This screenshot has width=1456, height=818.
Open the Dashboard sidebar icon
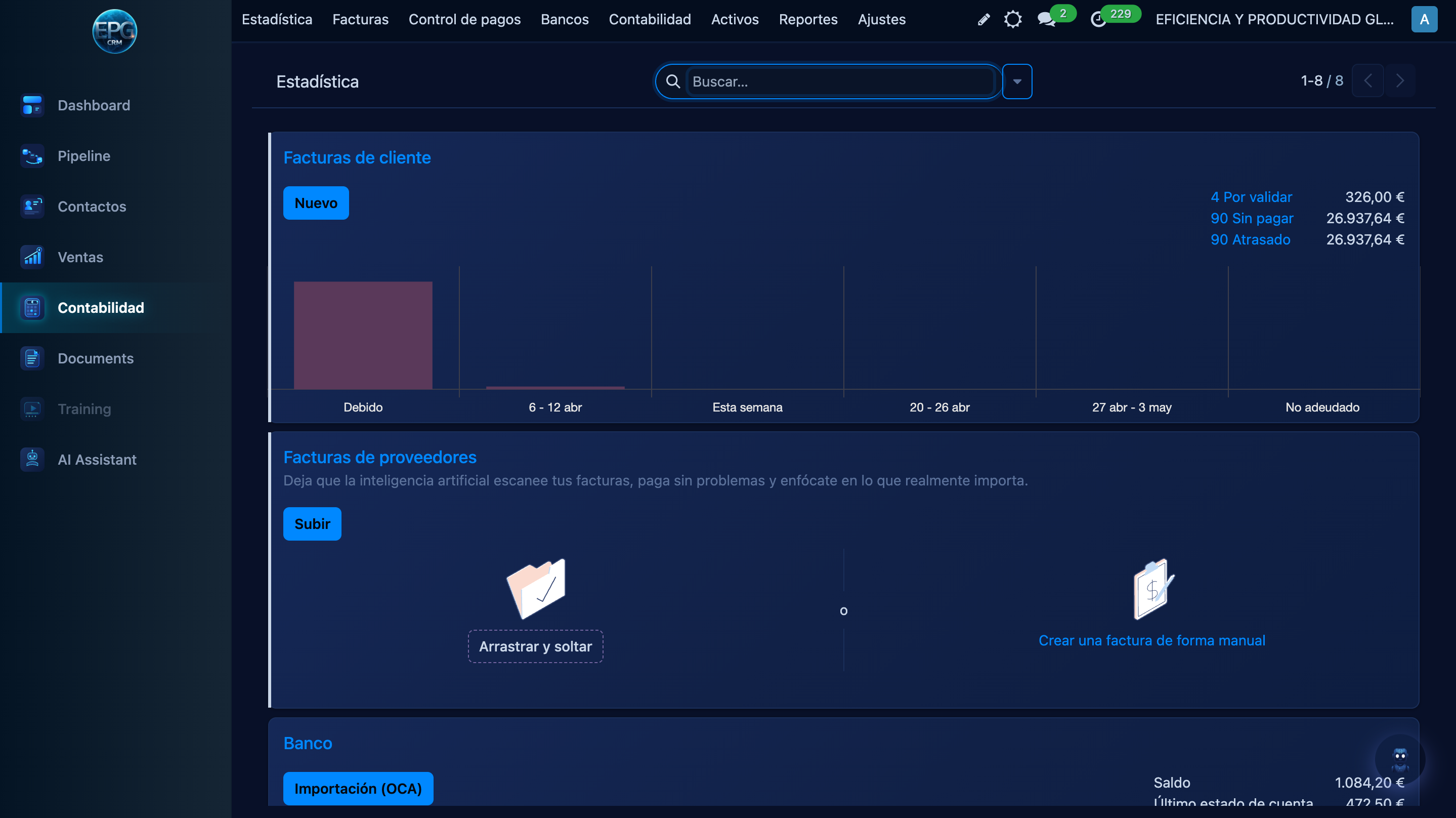(32, 105)
